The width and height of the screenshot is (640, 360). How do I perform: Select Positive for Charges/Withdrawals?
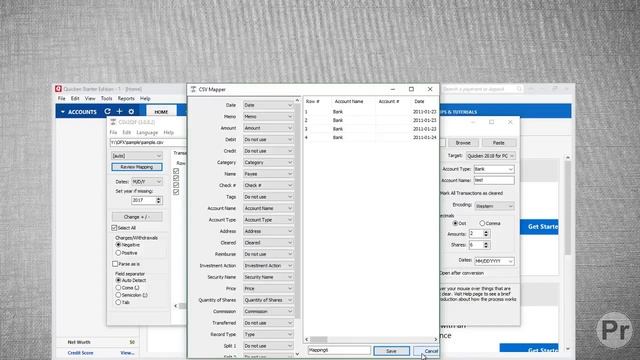point(118,253)
